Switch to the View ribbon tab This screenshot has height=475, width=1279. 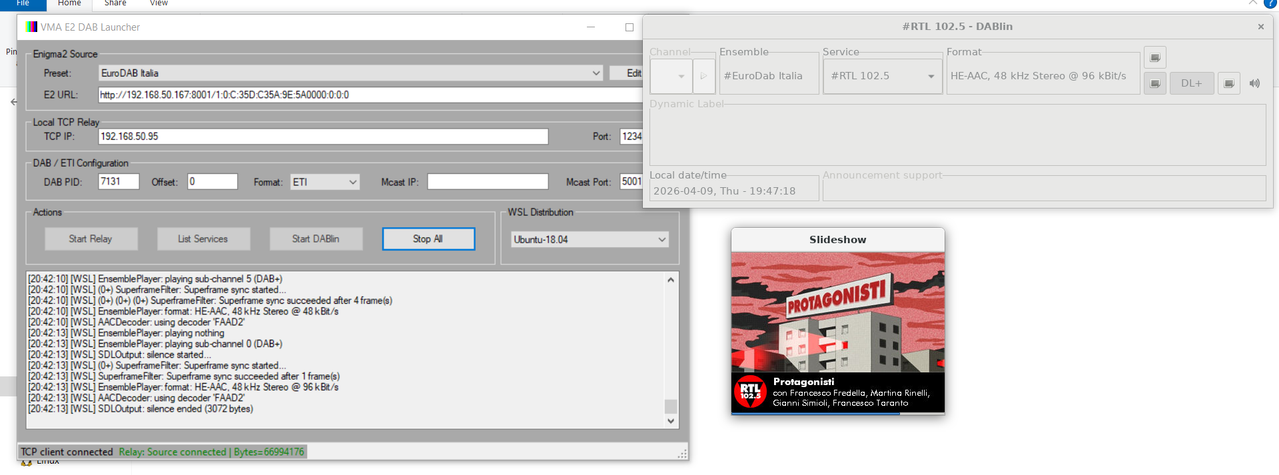pyautogui.click(x=158, y=4)
